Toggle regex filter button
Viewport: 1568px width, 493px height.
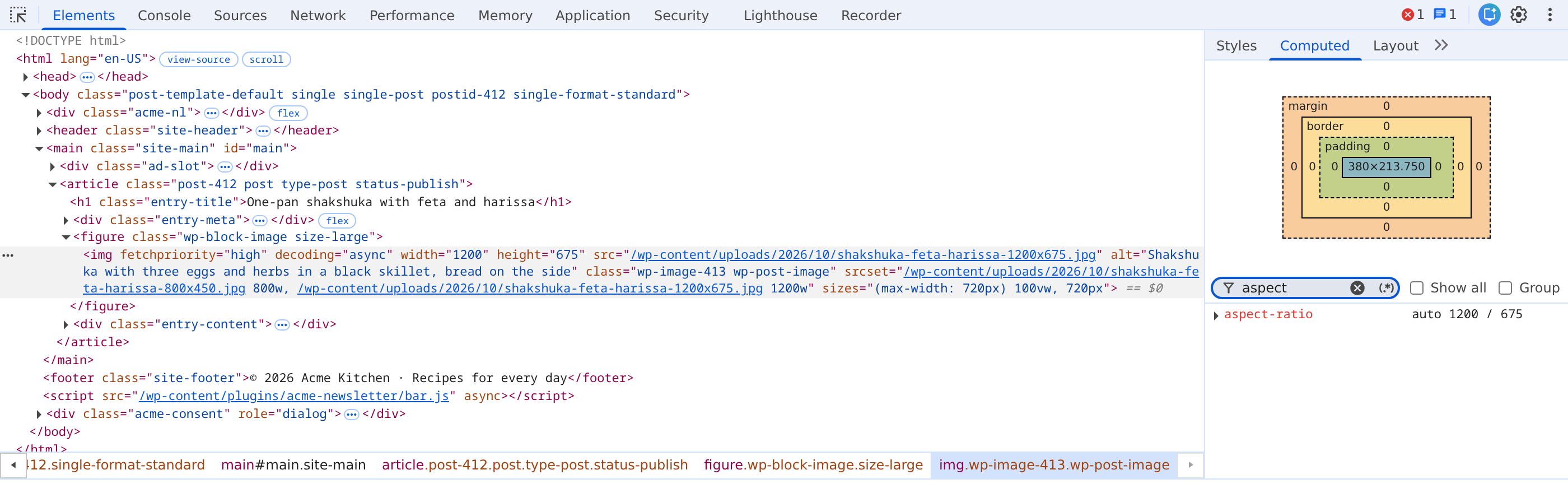1386,288
